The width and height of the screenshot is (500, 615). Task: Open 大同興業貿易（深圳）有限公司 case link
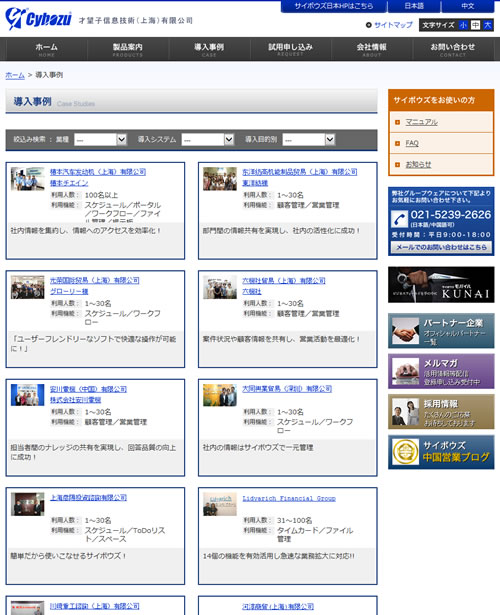(x=287, y=389)
